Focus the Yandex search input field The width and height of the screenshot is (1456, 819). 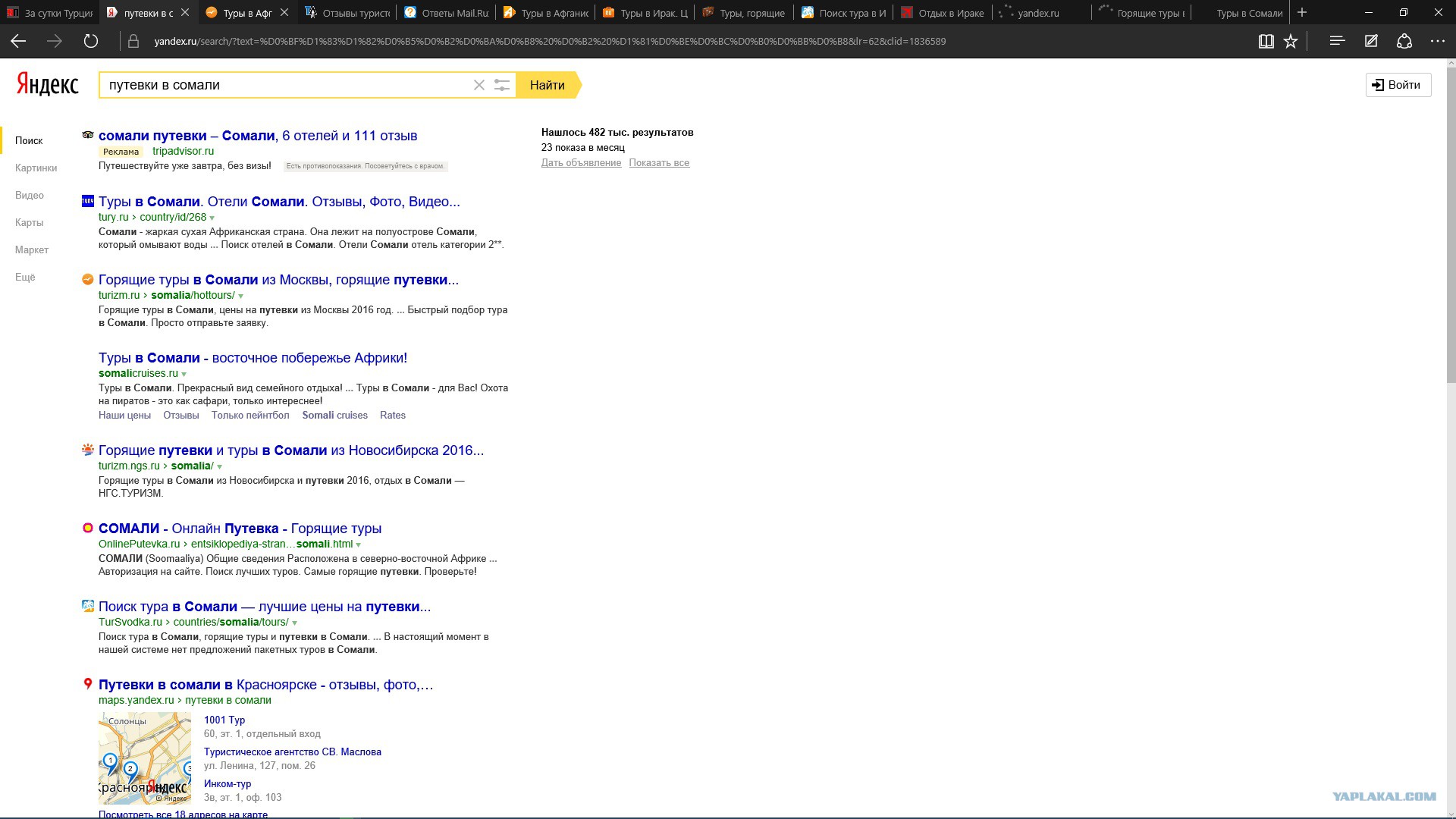[x=288, y=85]
